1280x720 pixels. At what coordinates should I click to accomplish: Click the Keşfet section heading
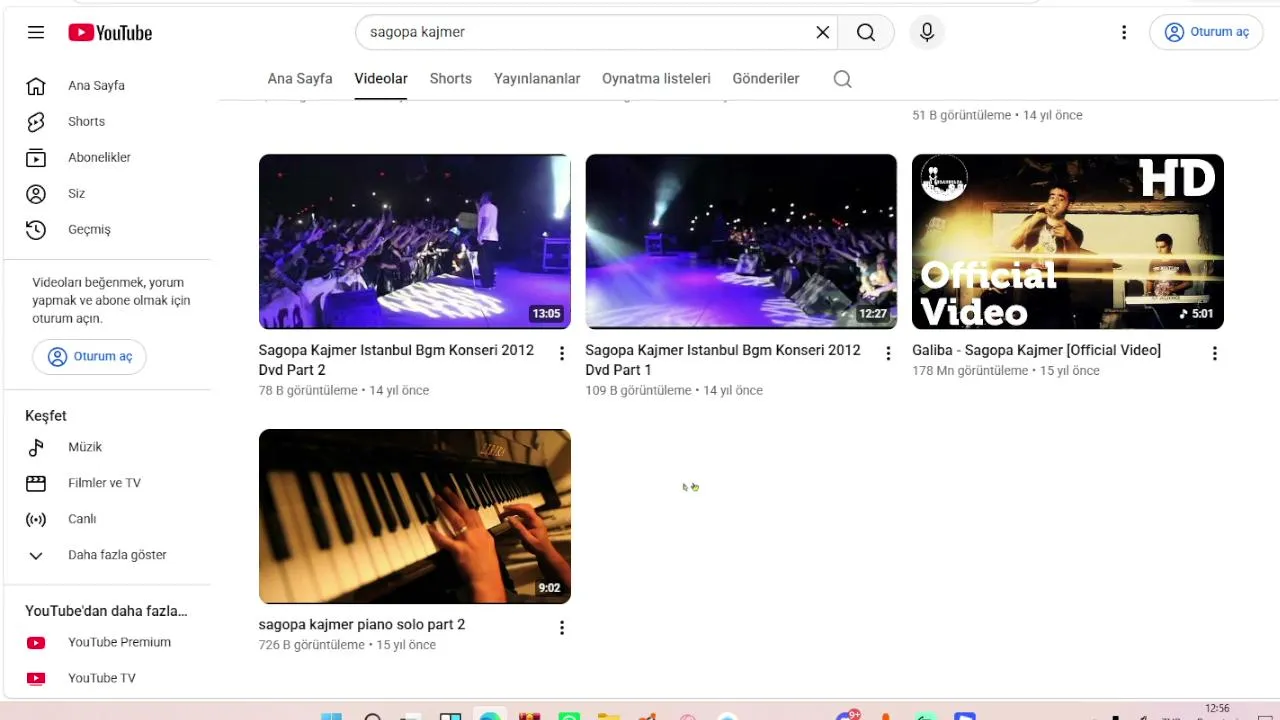(x=46, y=416)
